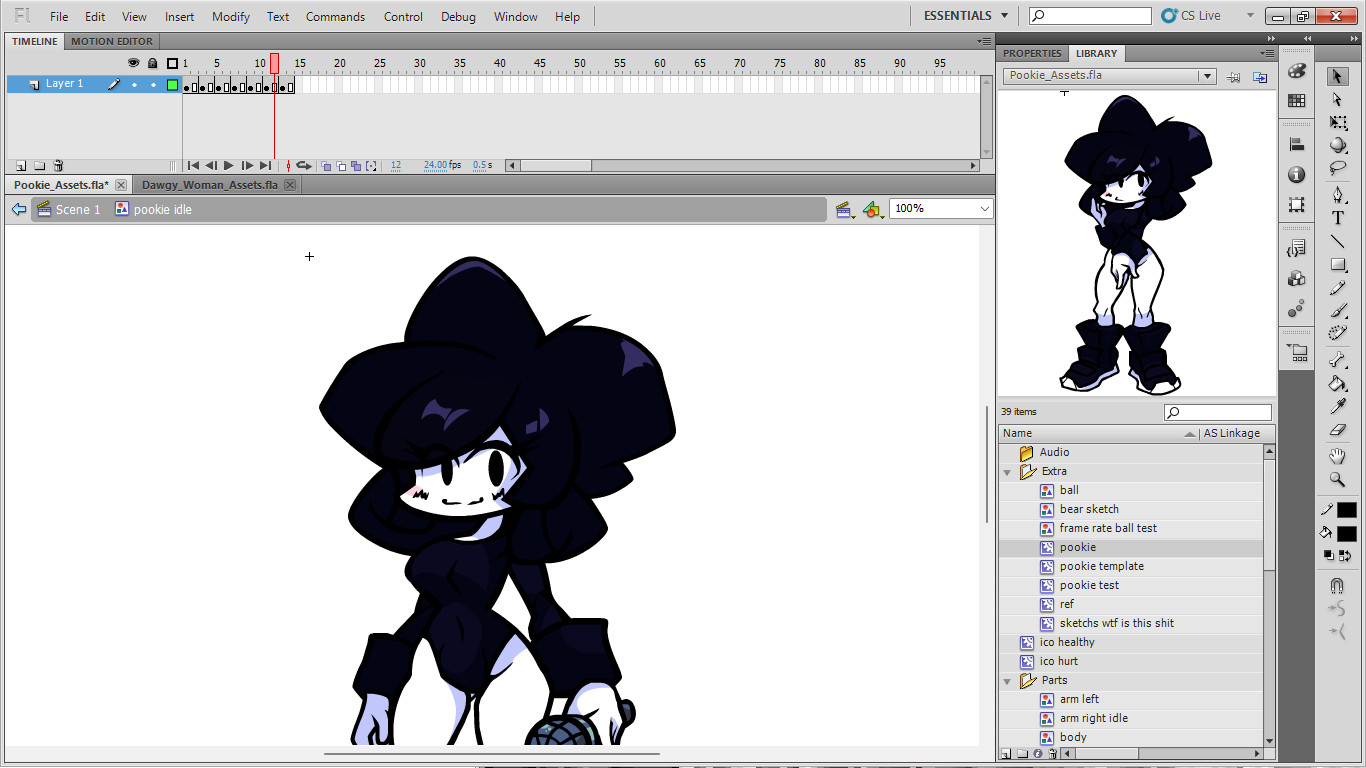Select the Deco tool
Viewport: 1366px width, 768px height.
click(1338, 333)
